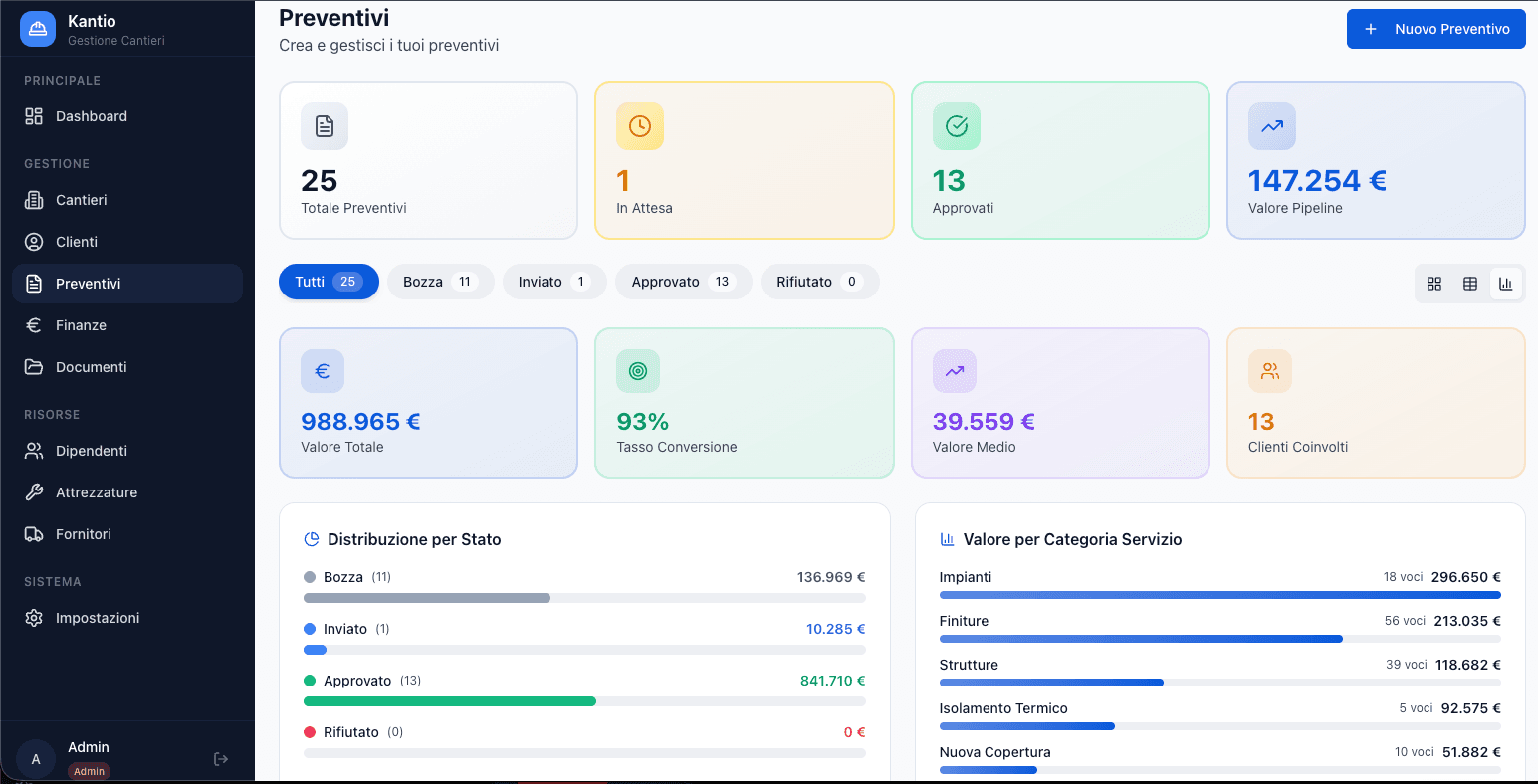Click the red Admin role badge

89,771
